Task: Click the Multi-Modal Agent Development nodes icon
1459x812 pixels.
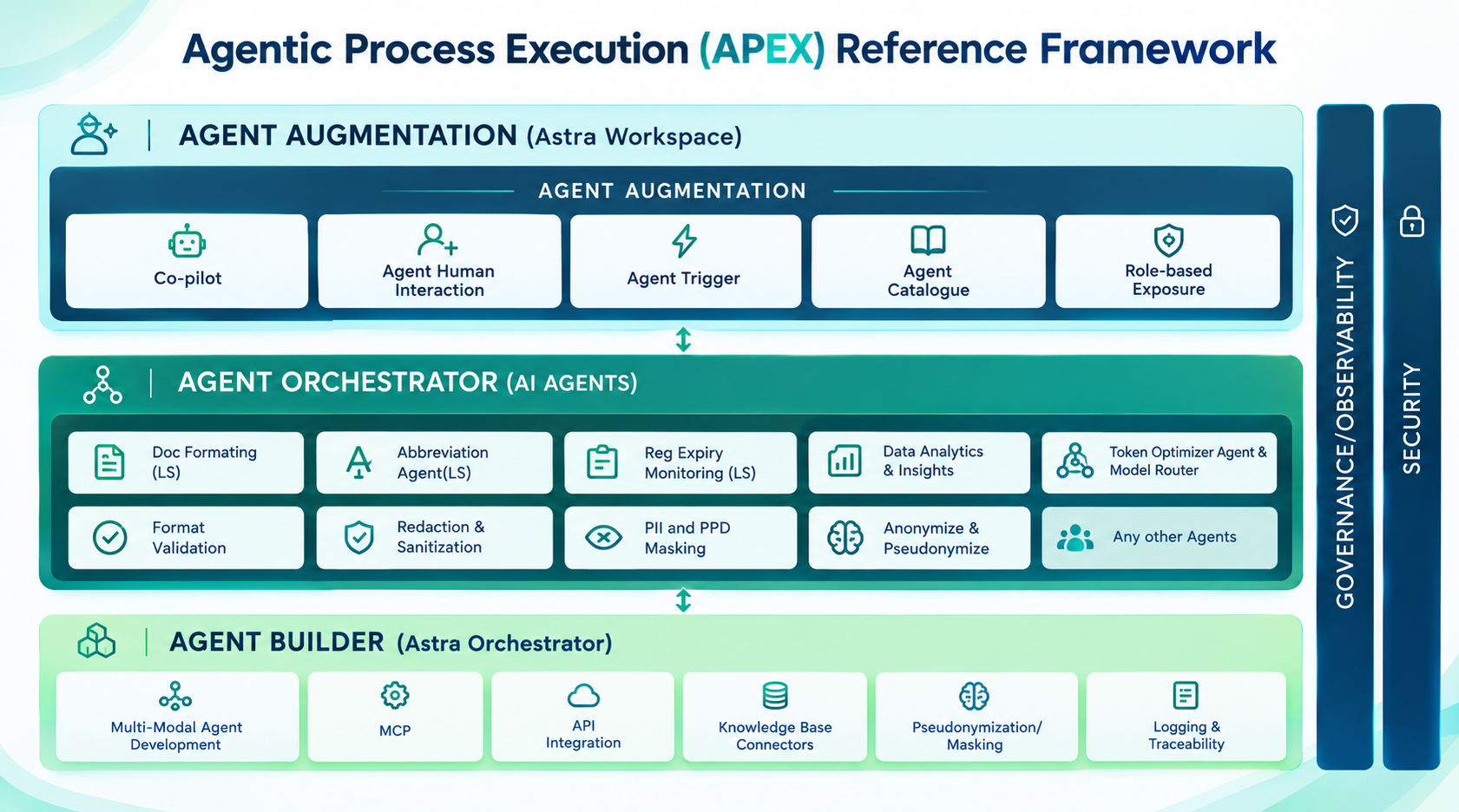Action: coord(175,697)
